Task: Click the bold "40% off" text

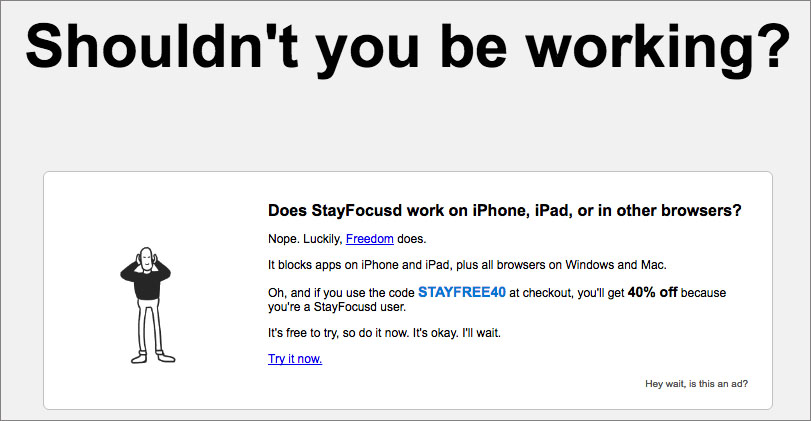Action: [652, 292]
